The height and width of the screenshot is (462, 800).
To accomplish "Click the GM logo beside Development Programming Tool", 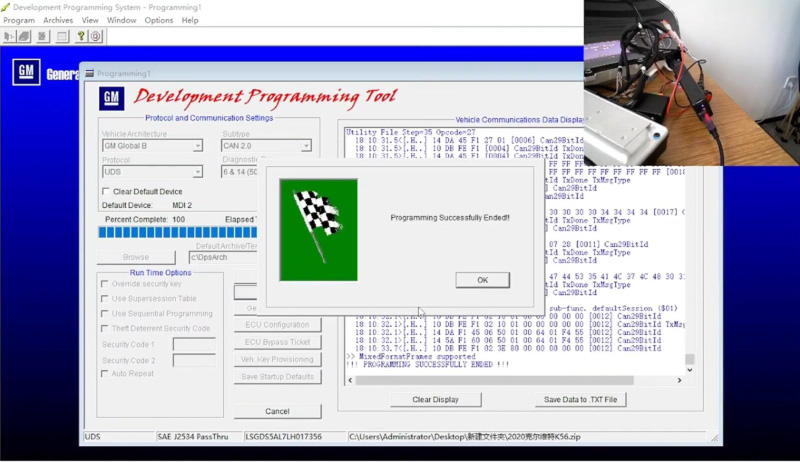I will (x=111, y=98).
